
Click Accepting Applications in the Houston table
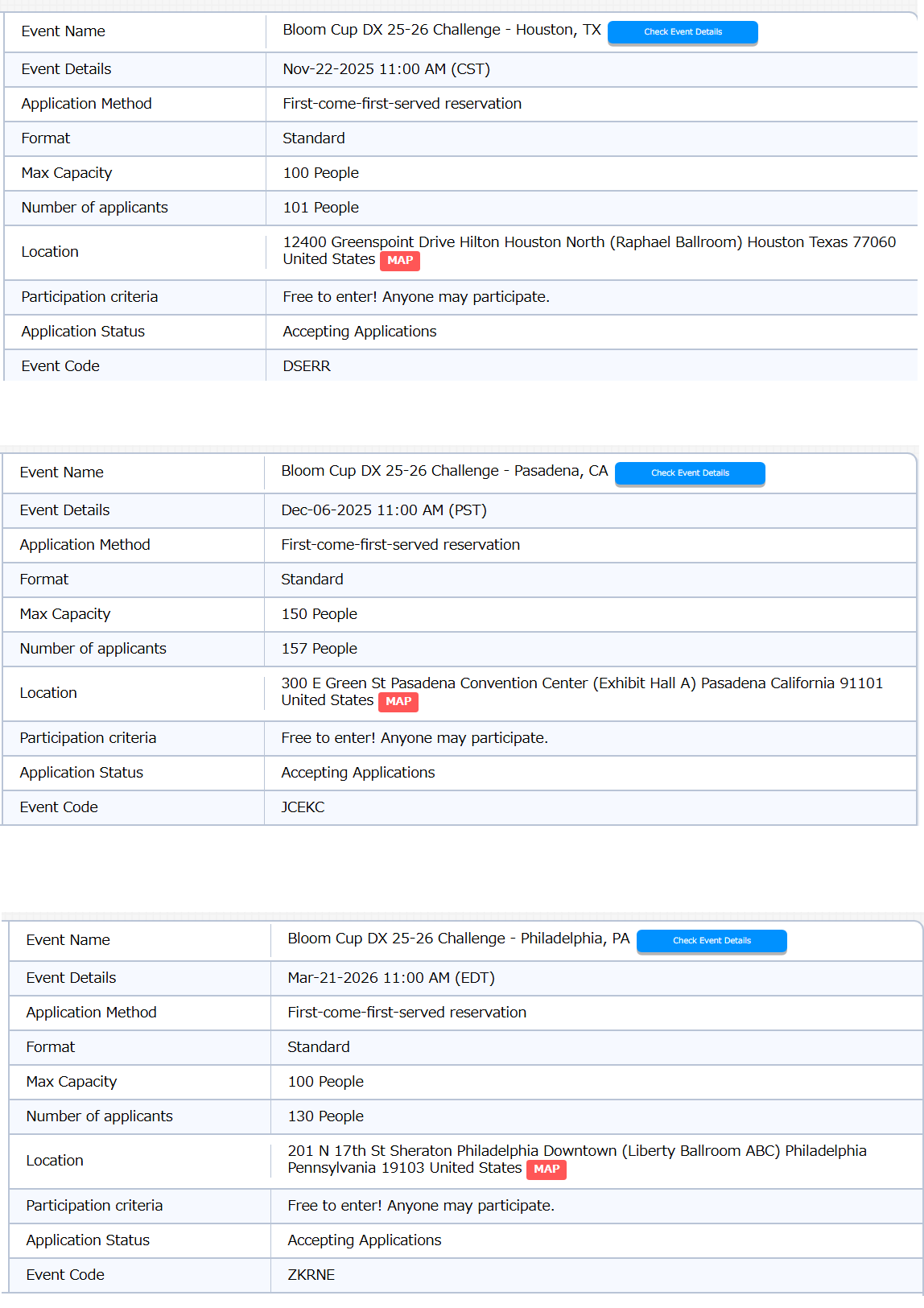[360, 332]
